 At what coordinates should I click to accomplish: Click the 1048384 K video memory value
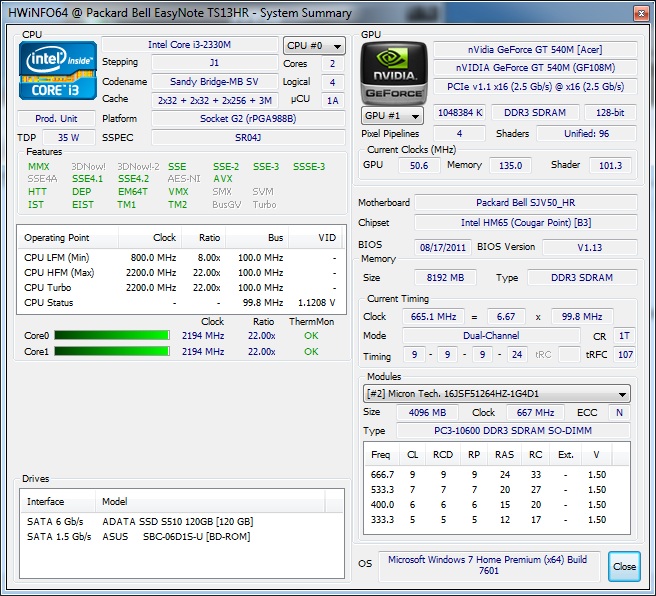click(459, 113)
